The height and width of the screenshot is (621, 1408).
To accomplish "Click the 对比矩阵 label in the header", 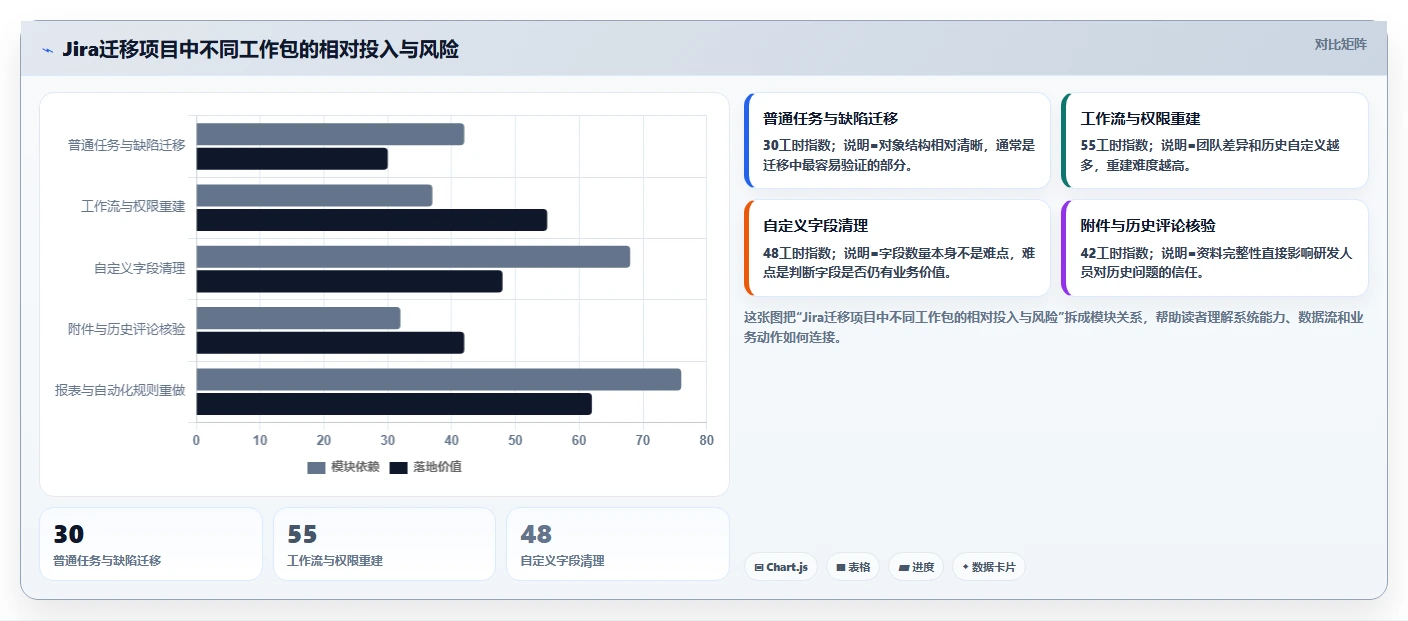I will (1340, 44).
